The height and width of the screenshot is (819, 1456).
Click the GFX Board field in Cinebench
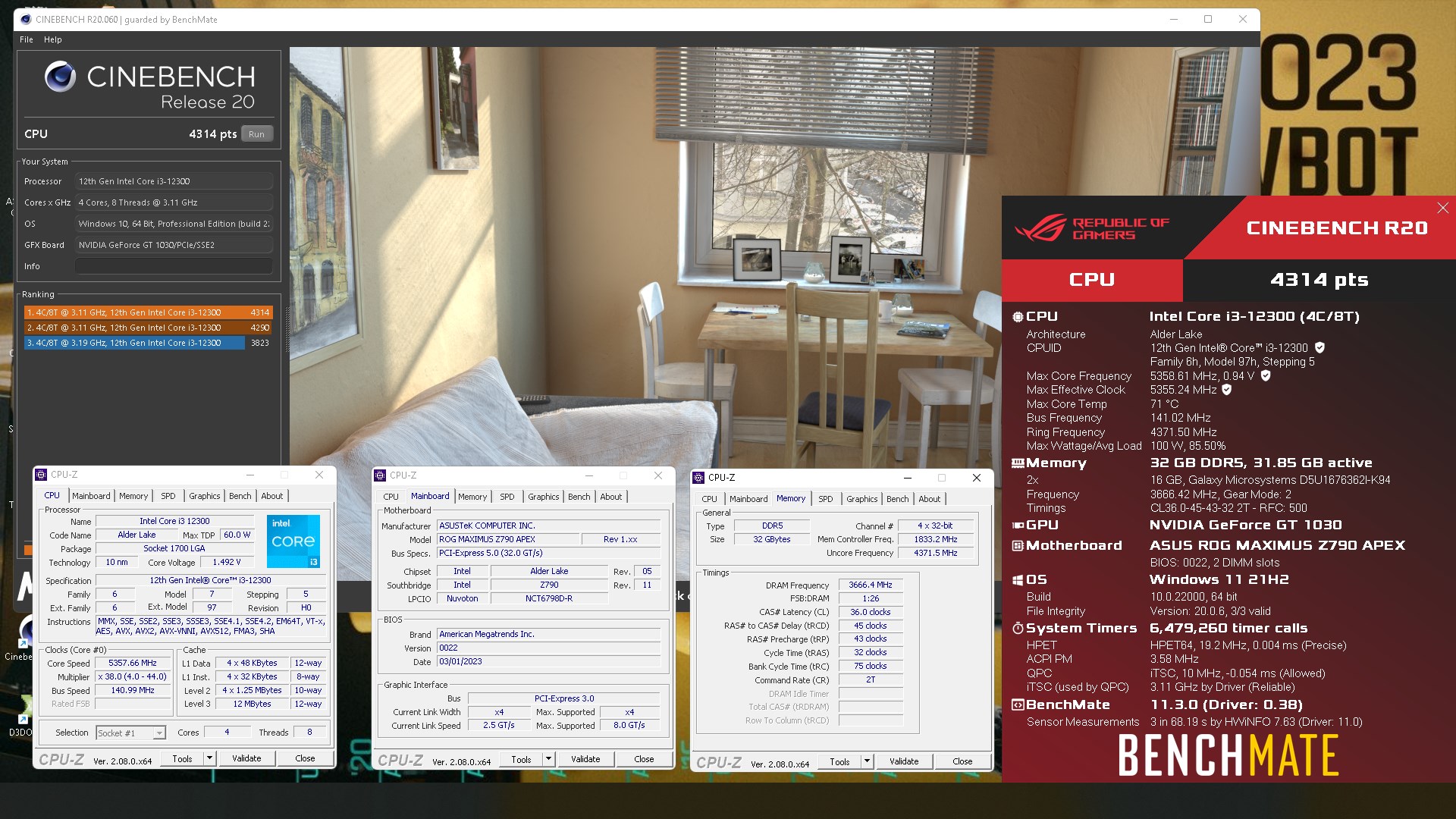174,245
